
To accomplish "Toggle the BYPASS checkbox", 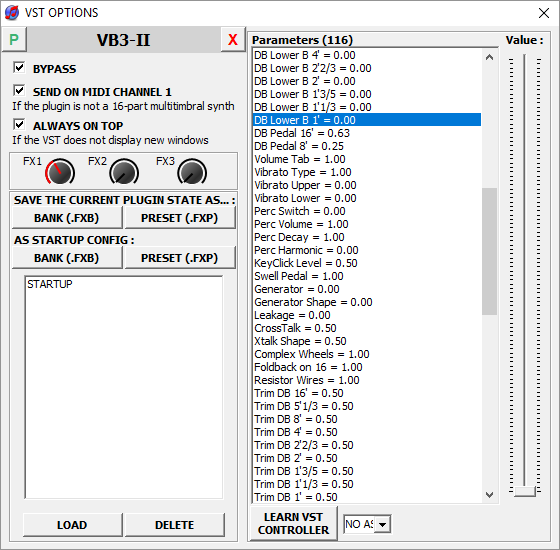I will 19,67.
